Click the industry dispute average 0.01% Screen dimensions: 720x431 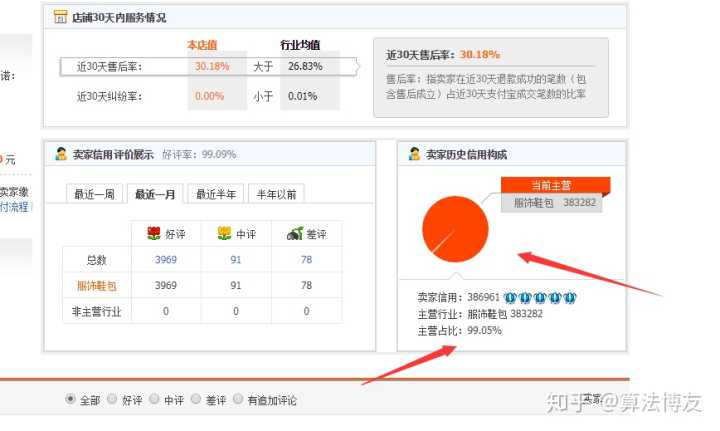pos(302,96)
